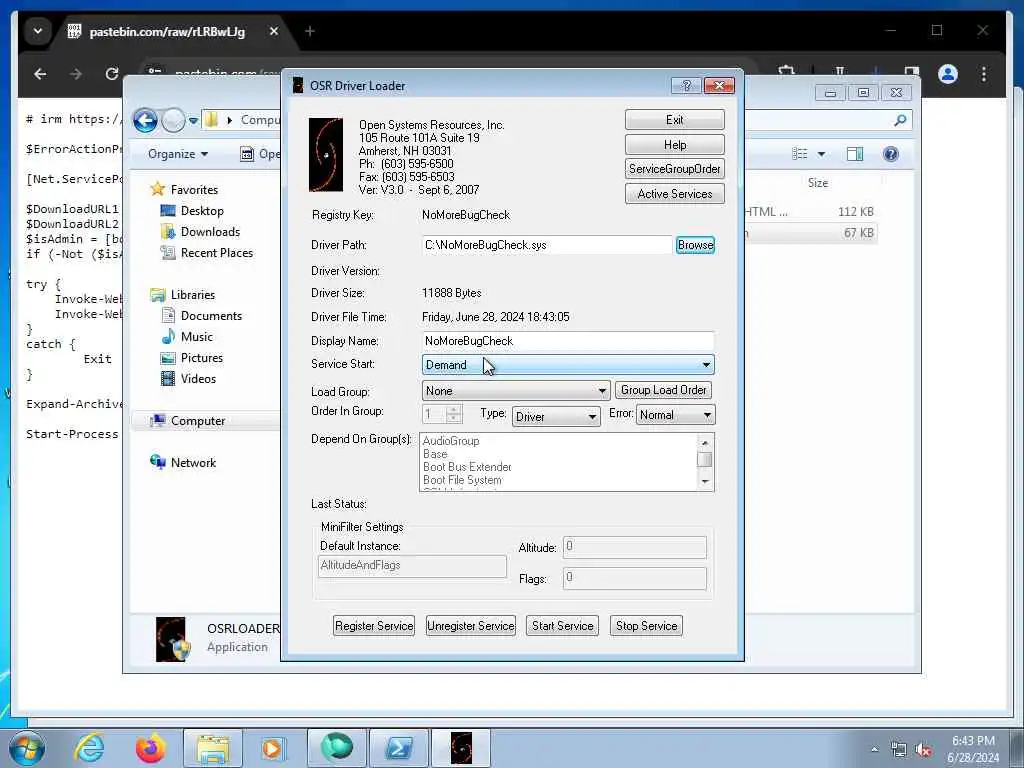1024x768 pixels.
Task: Open the browser three-dot menu
Action: [984, 74]
